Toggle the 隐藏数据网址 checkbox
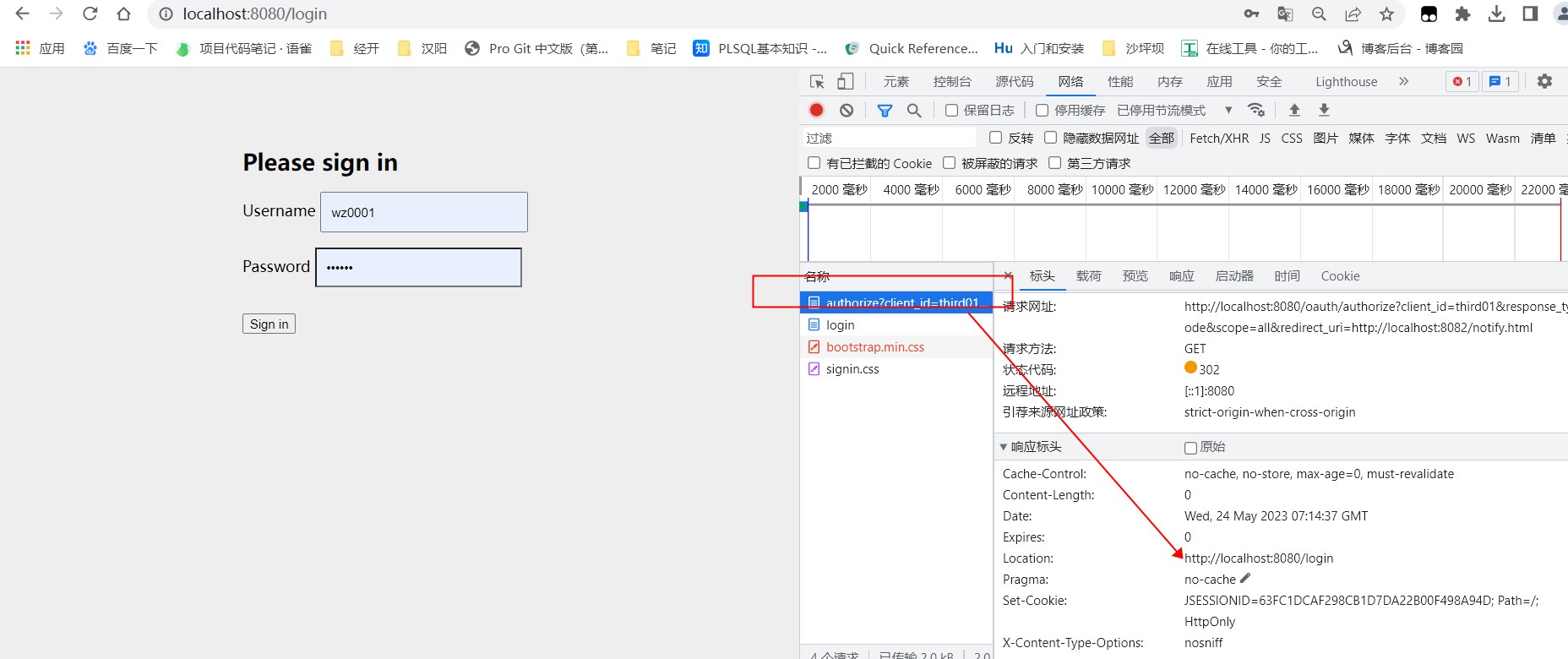This screenshot has width=1568, height=659. click(x=1050, y=137)
